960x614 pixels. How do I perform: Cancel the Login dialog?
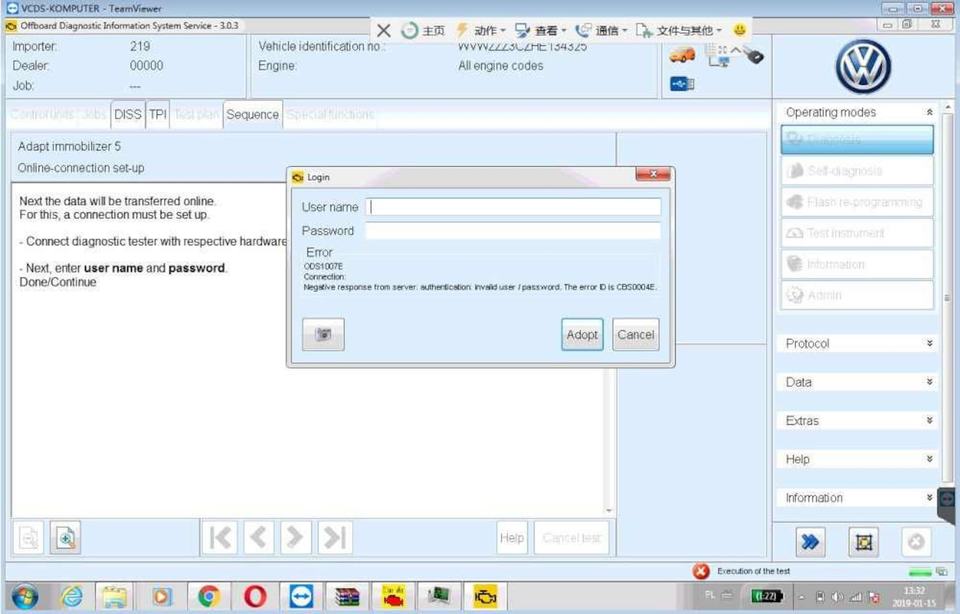tap(636, 334)
